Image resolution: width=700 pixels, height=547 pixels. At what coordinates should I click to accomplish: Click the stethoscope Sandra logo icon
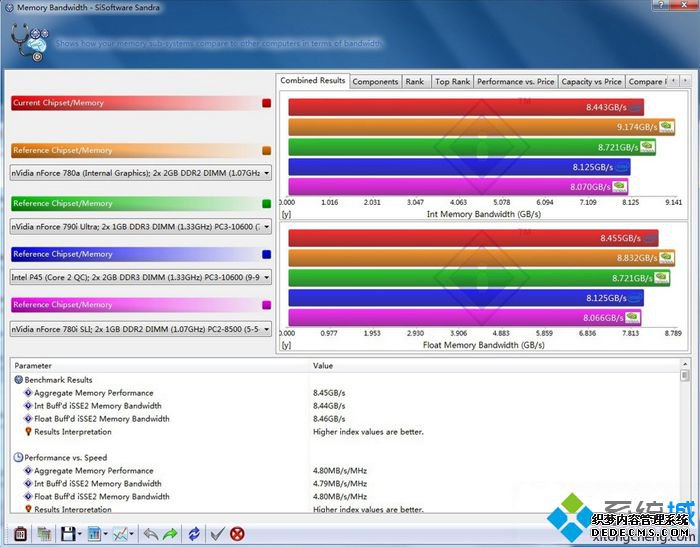point(29,42)
